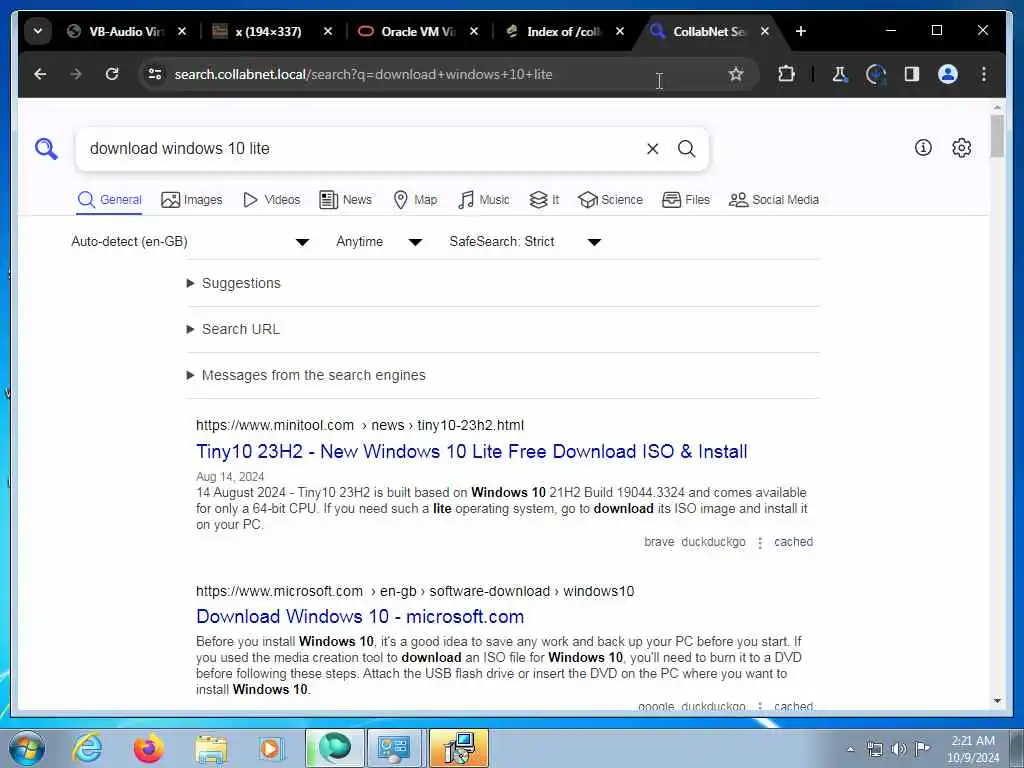Select the Images search category
This screenshot has width=1024, height=768.
191,200
